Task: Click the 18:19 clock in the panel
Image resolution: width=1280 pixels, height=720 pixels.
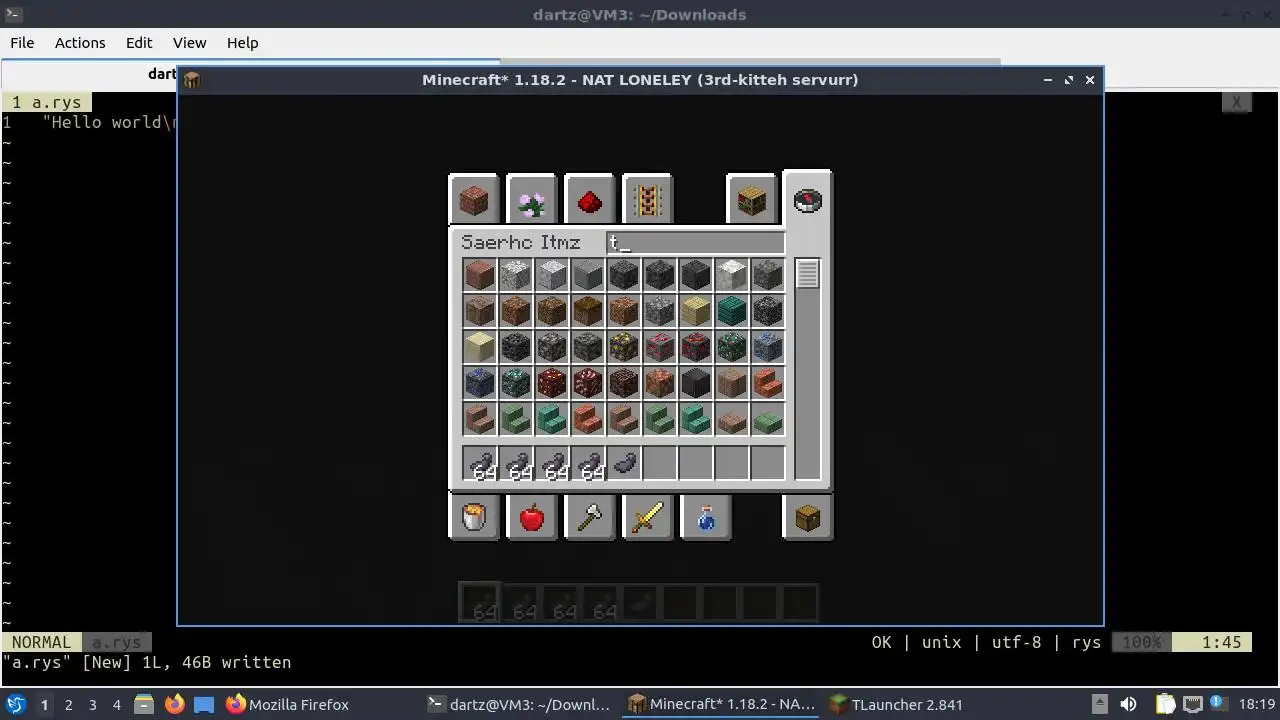Action: 1257,704
